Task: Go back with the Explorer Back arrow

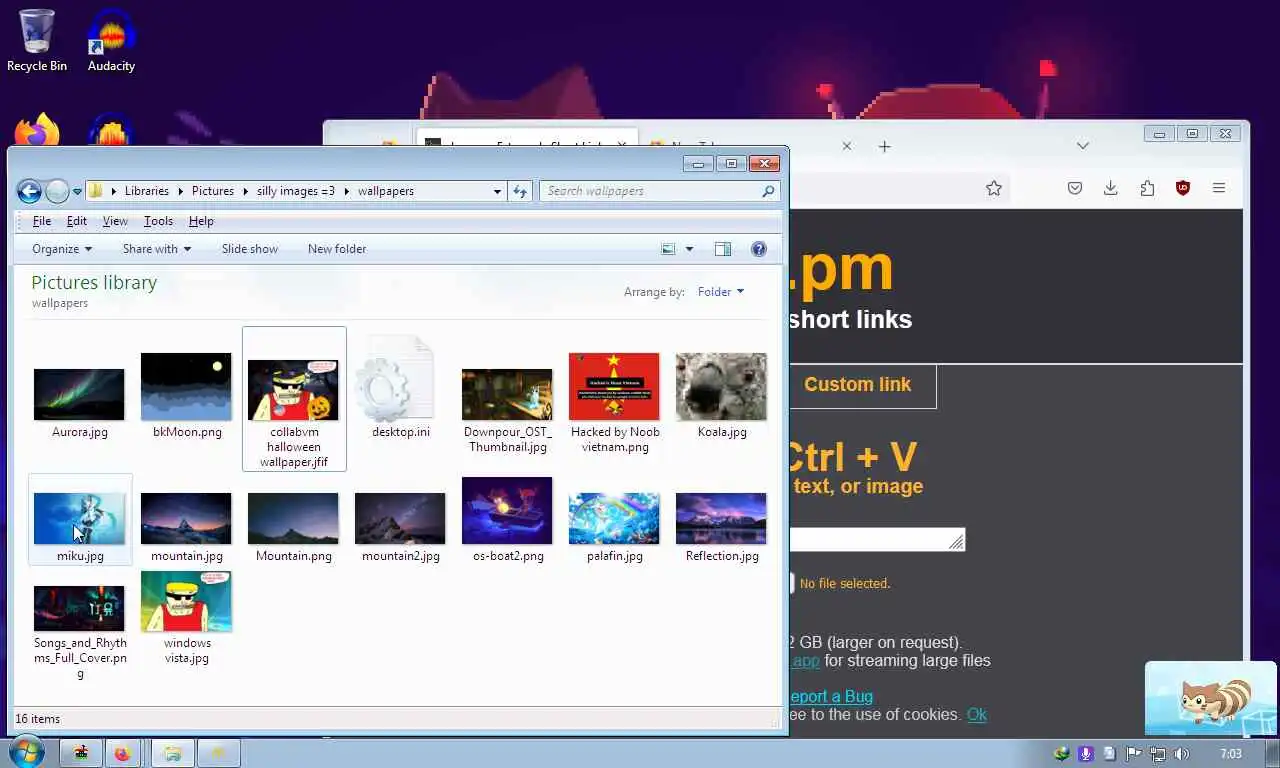Action: [29, 191]
